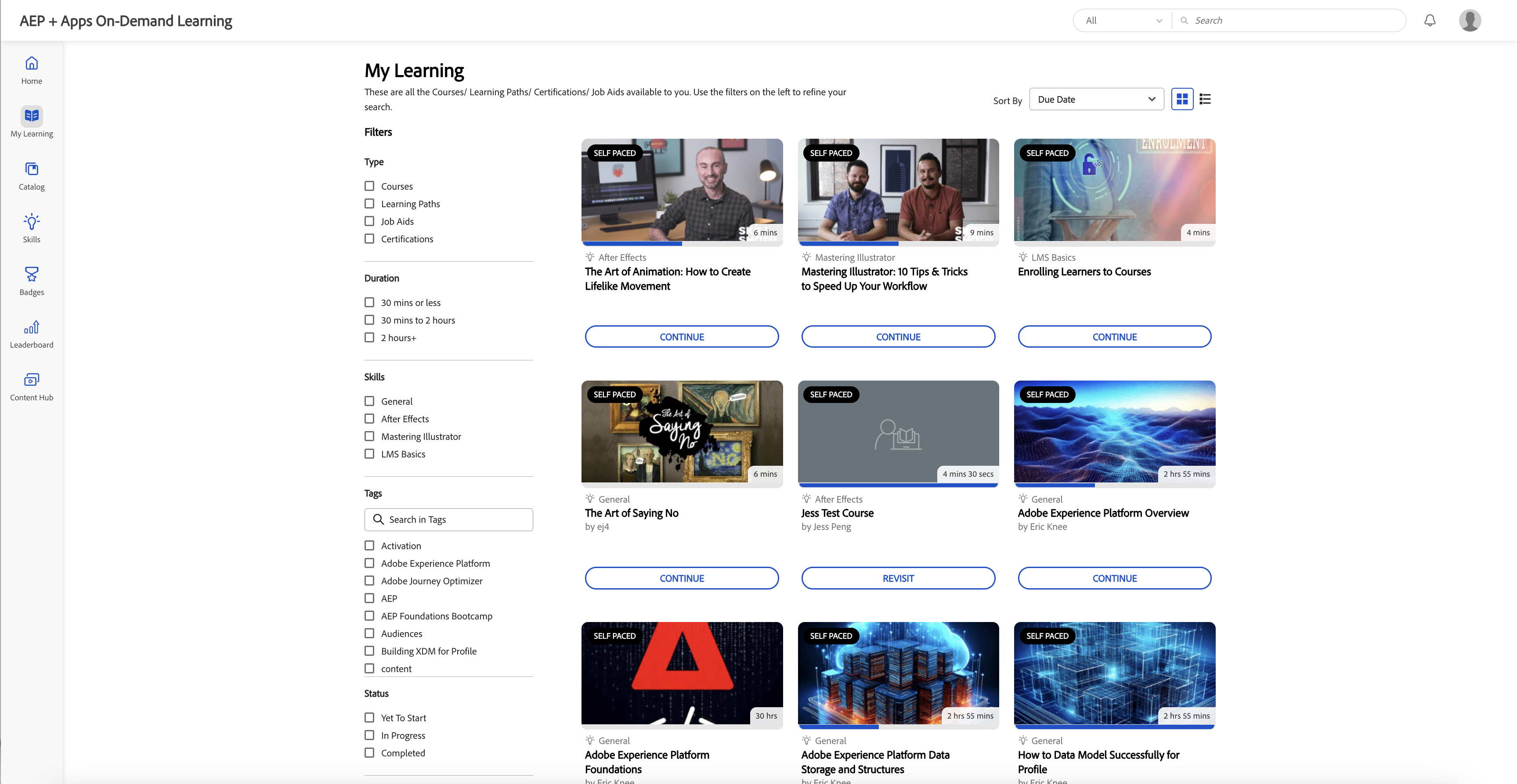Continue The Art of Saying No
This screenshot has width=1517, height=784.
682,579
